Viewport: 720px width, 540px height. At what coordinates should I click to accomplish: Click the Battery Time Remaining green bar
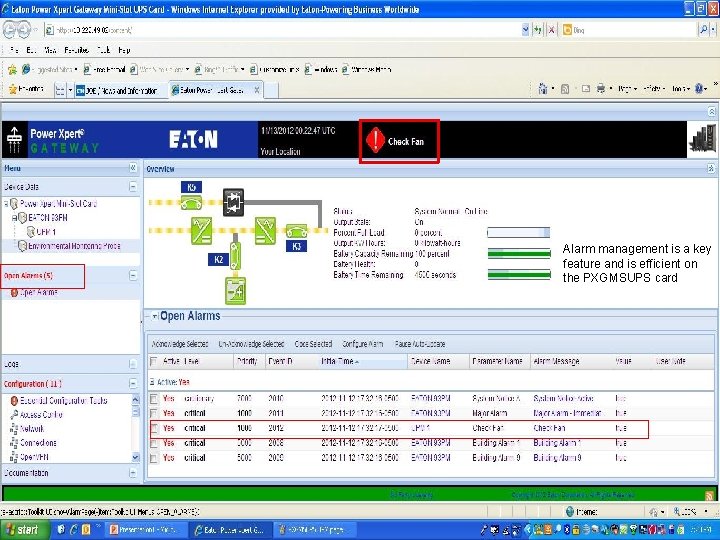click(x=519, y=275)
